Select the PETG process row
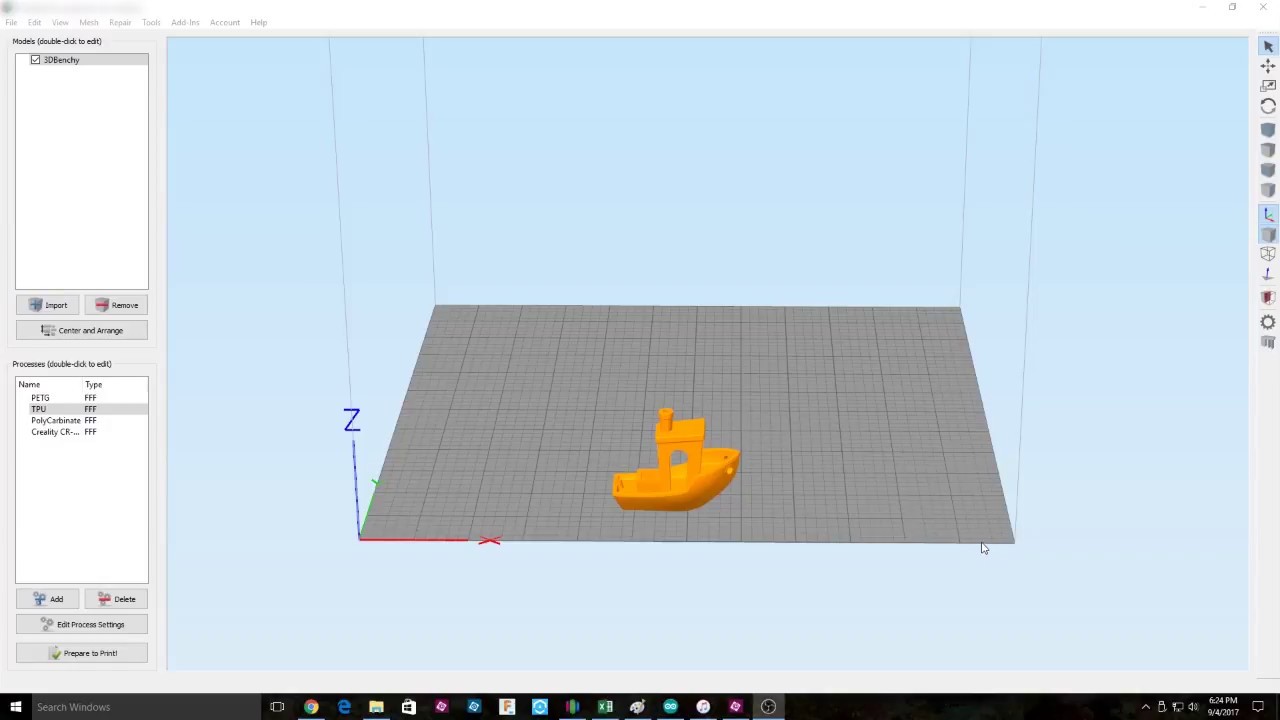Screen dimensions: 1280x720 click(82, 398)
